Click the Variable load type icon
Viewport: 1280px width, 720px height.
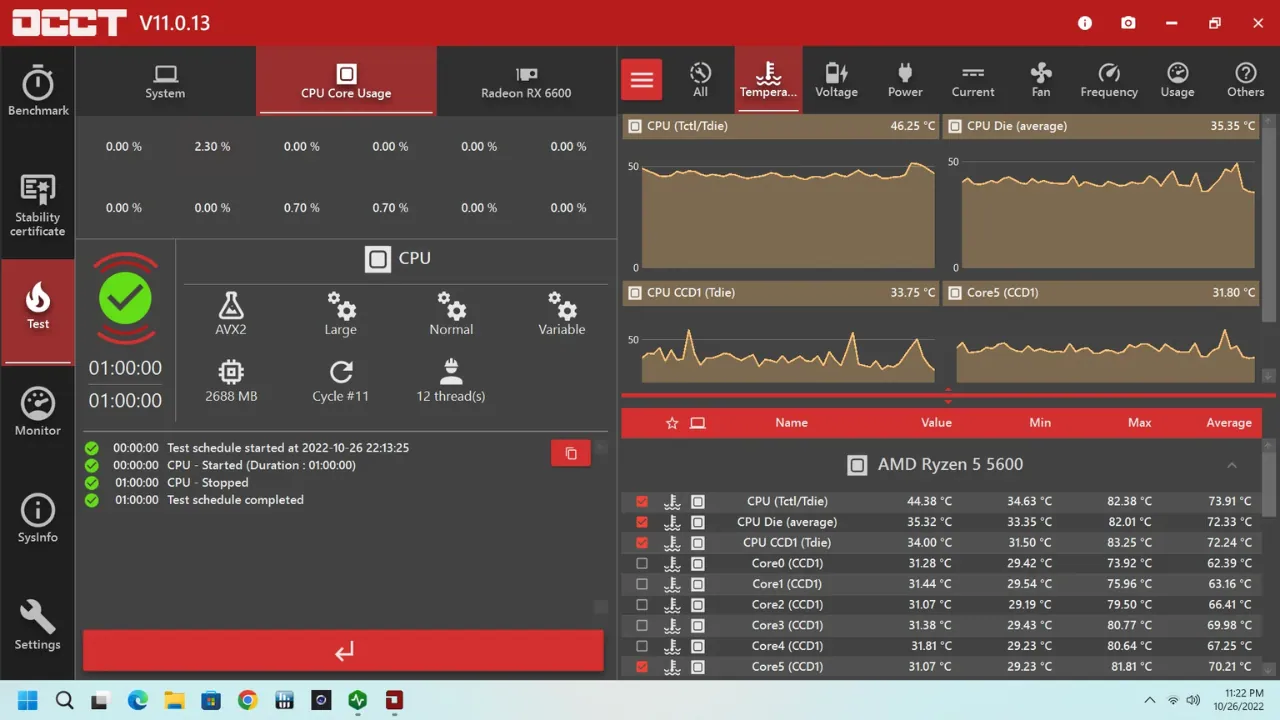pyautogui.click(x=561, y=305)
